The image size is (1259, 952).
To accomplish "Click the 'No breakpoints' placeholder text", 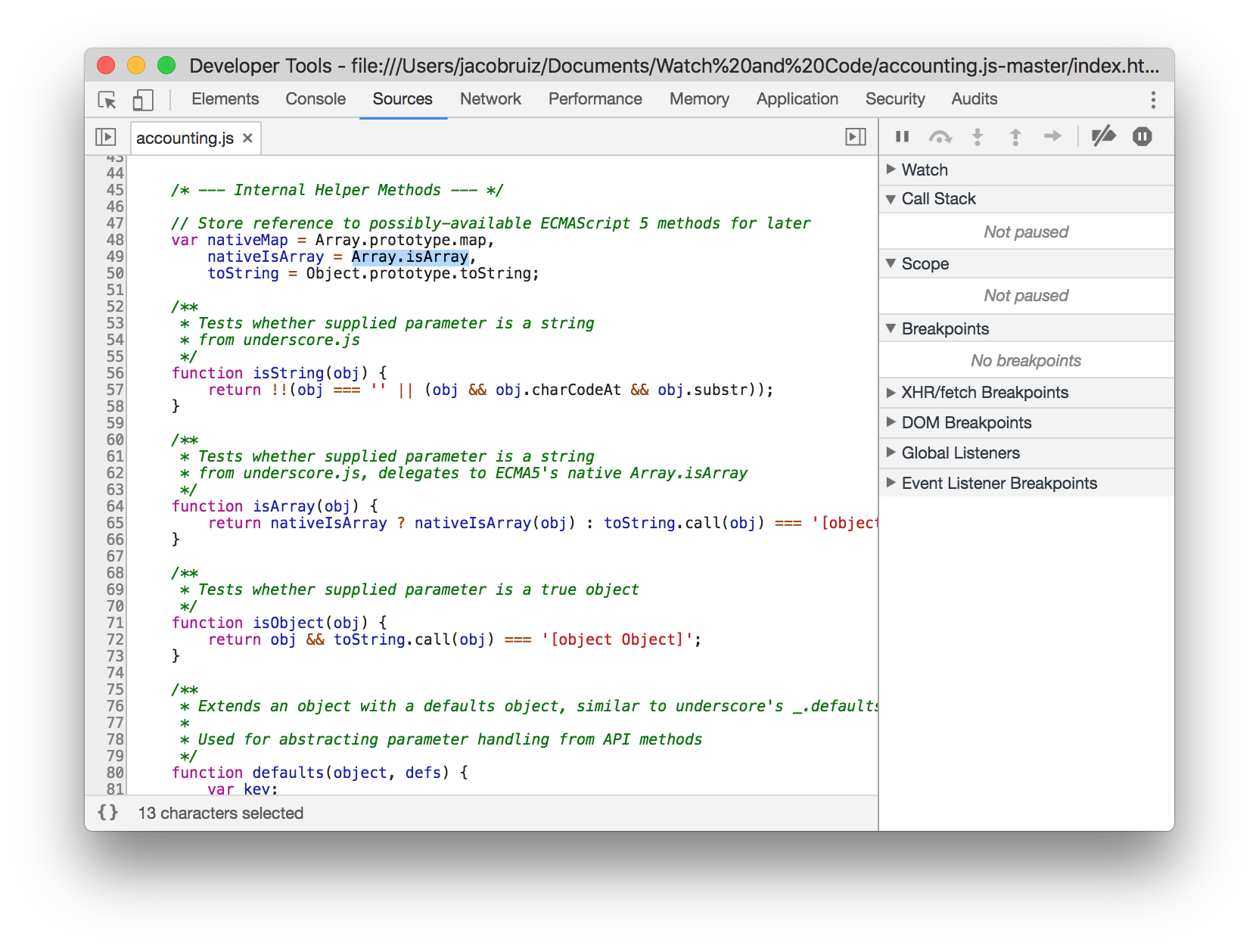I will [1026, 361].
